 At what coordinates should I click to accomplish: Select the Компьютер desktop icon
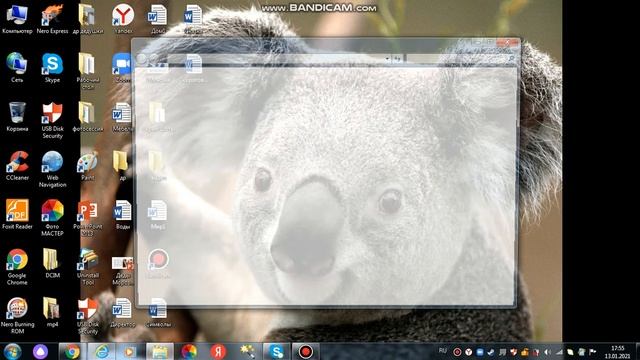(x=17, y=19)
